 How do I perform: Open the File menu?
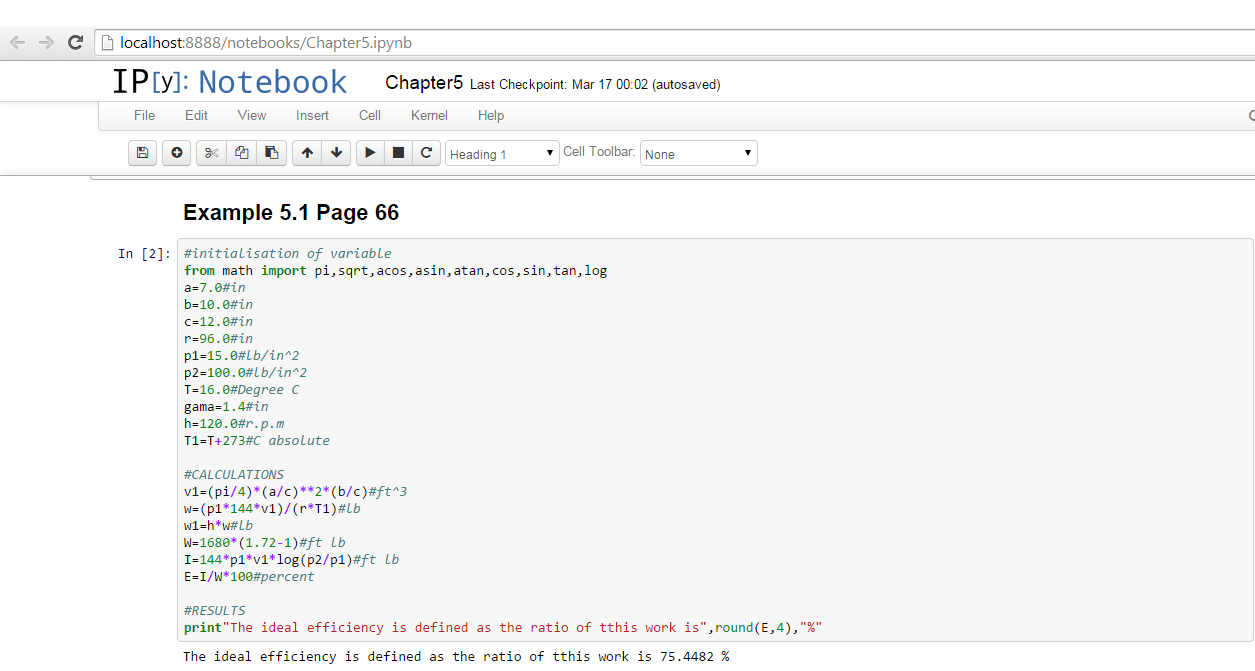click(x=145, y=115)
